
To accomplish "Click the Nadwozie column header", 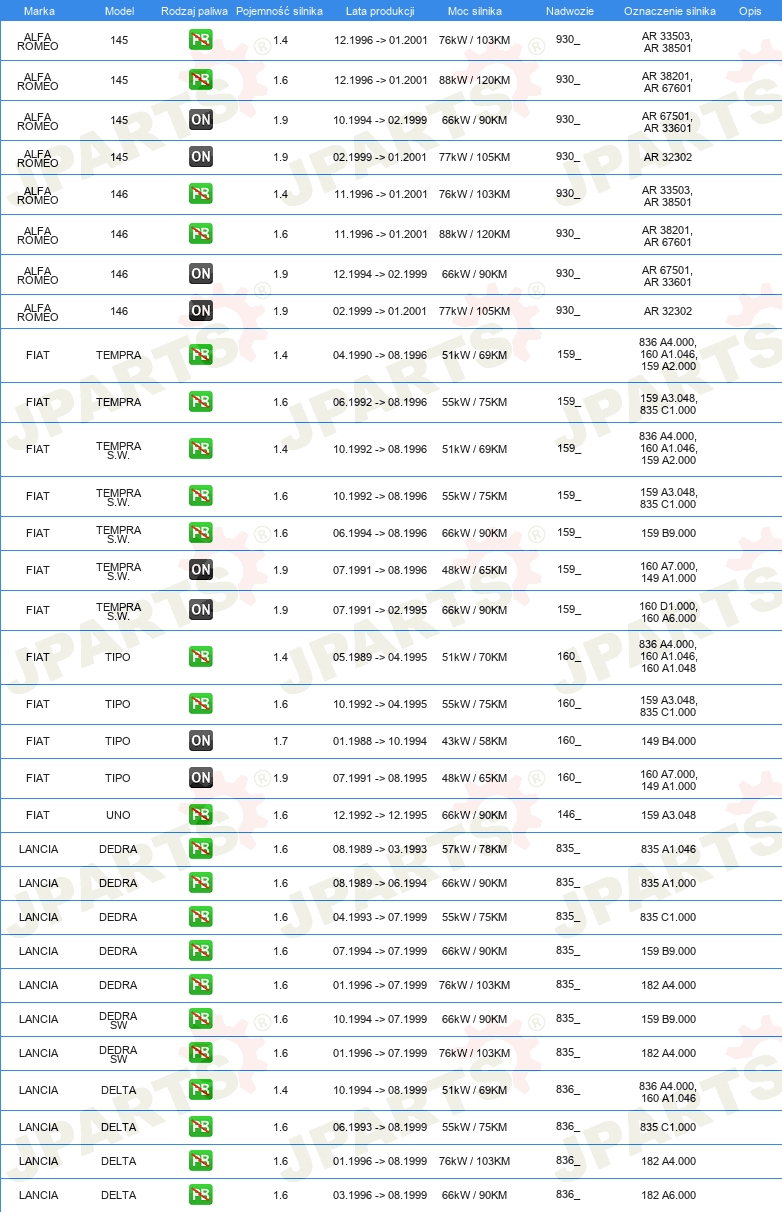I will pyautogui.click(x=569, y=10).
